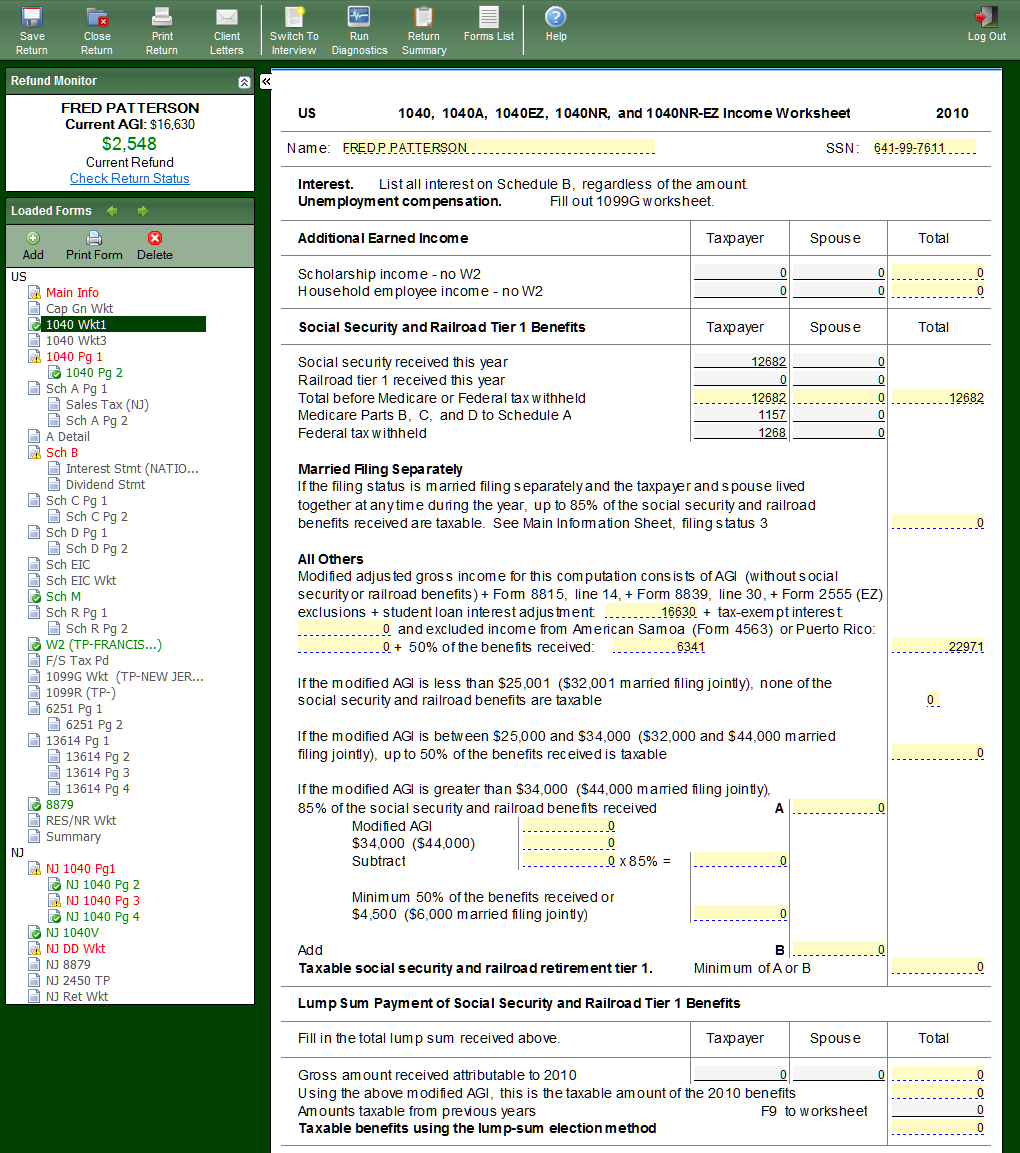Switch To Interview mode

294,29
